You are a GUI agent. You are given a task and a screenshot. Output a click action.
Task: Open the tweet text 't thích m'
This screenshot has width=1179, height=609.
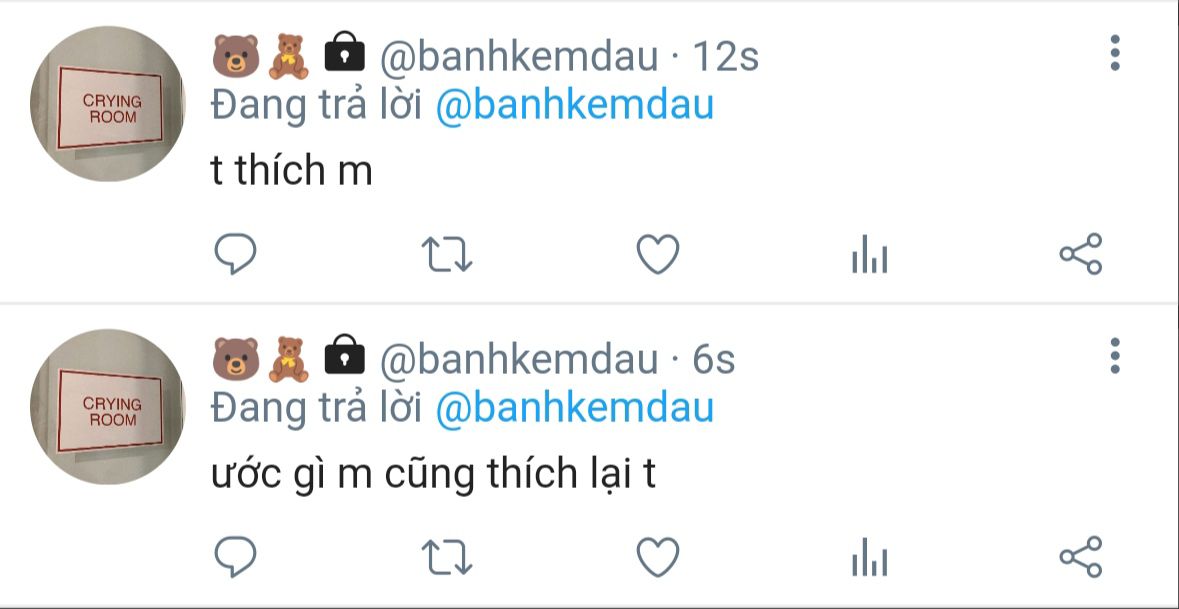coord(292,170)
